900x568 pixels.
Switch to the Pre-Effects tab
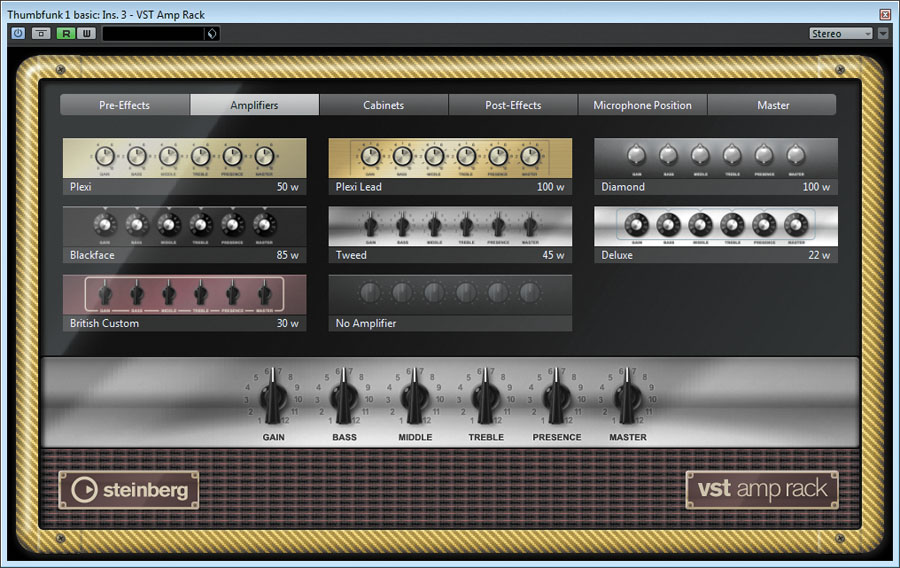click(124, 105)
